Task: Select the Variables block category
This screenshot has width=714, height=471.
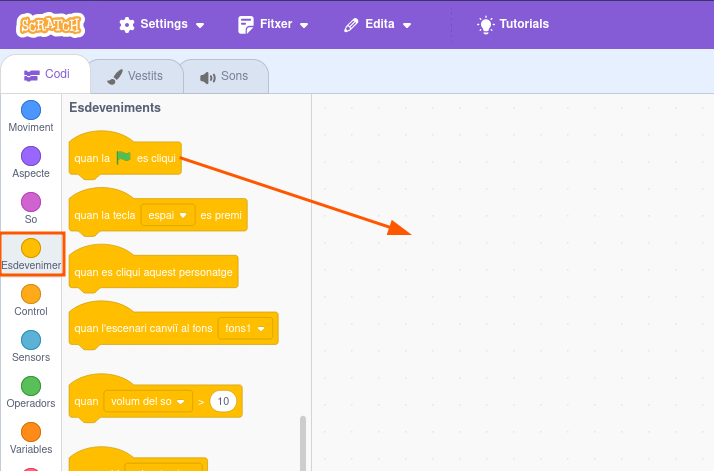Action: pos(31,439)
